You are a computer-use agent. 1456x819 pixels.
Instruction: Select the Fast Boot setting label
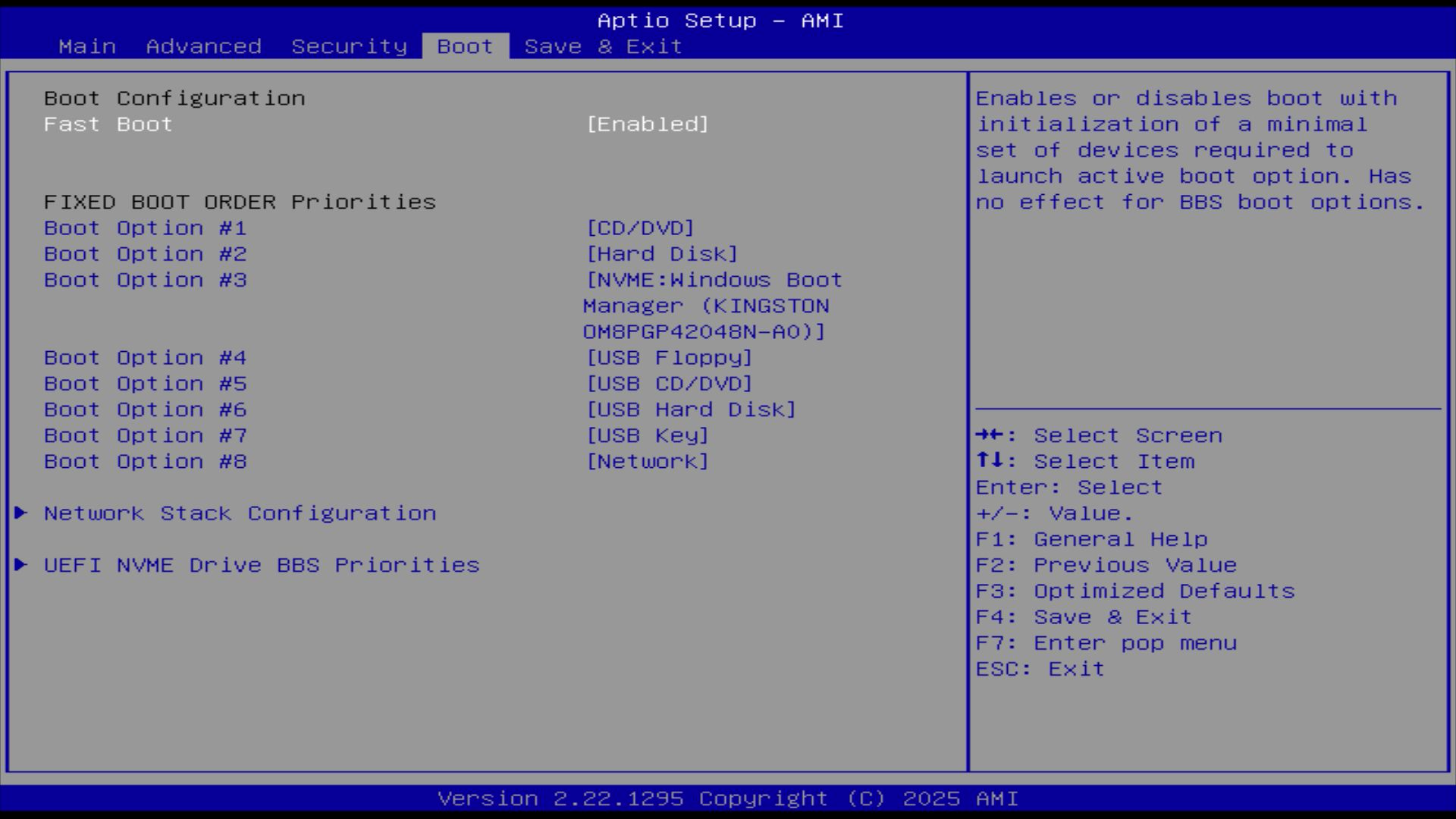(108, 124)
